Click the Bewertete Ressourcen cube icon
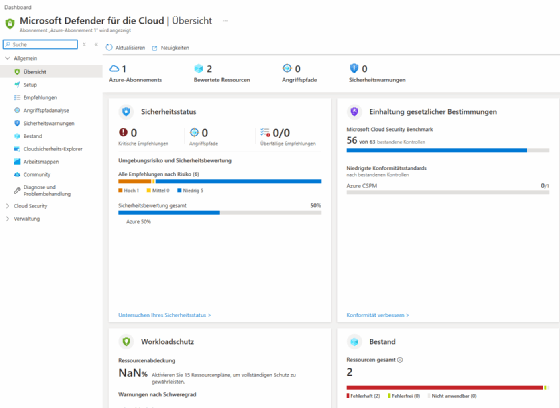 (x=199, y=68)
